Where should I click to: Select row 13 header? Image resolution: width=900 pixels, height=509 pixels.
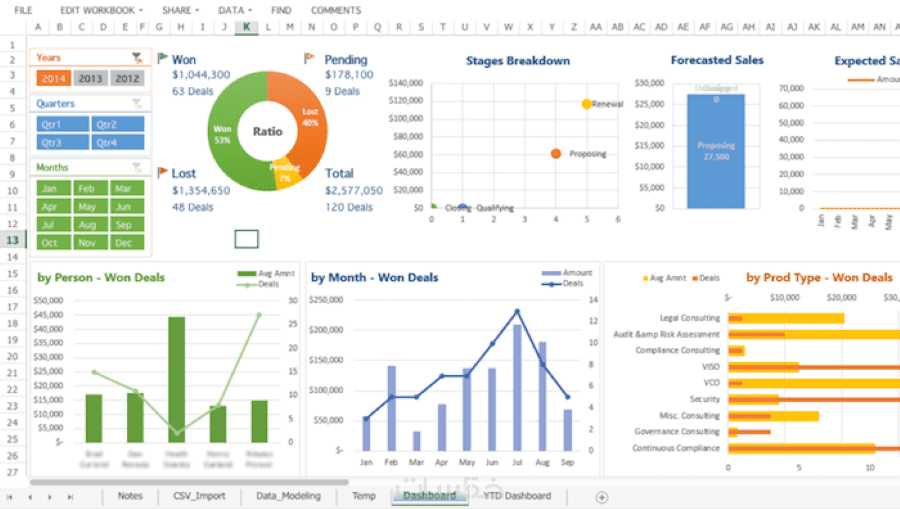(x=12, y=240)
